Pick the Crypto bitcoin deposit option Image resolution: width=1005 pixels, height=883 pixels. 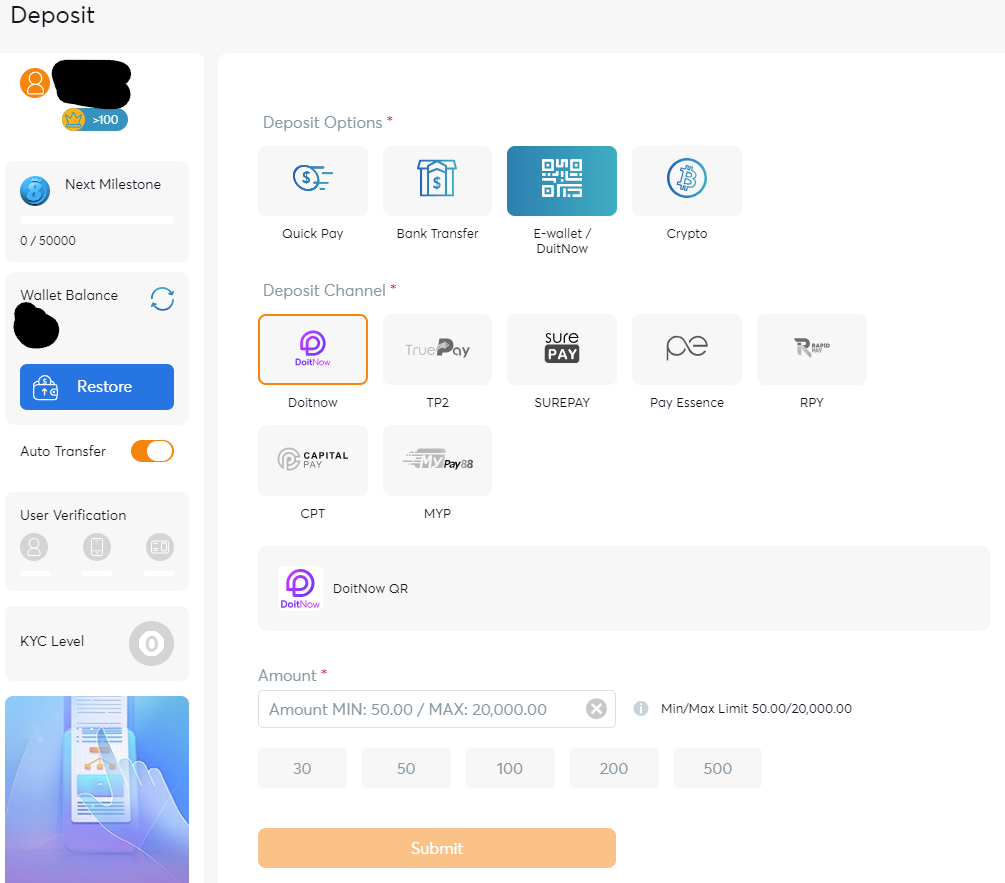(686, 181)
